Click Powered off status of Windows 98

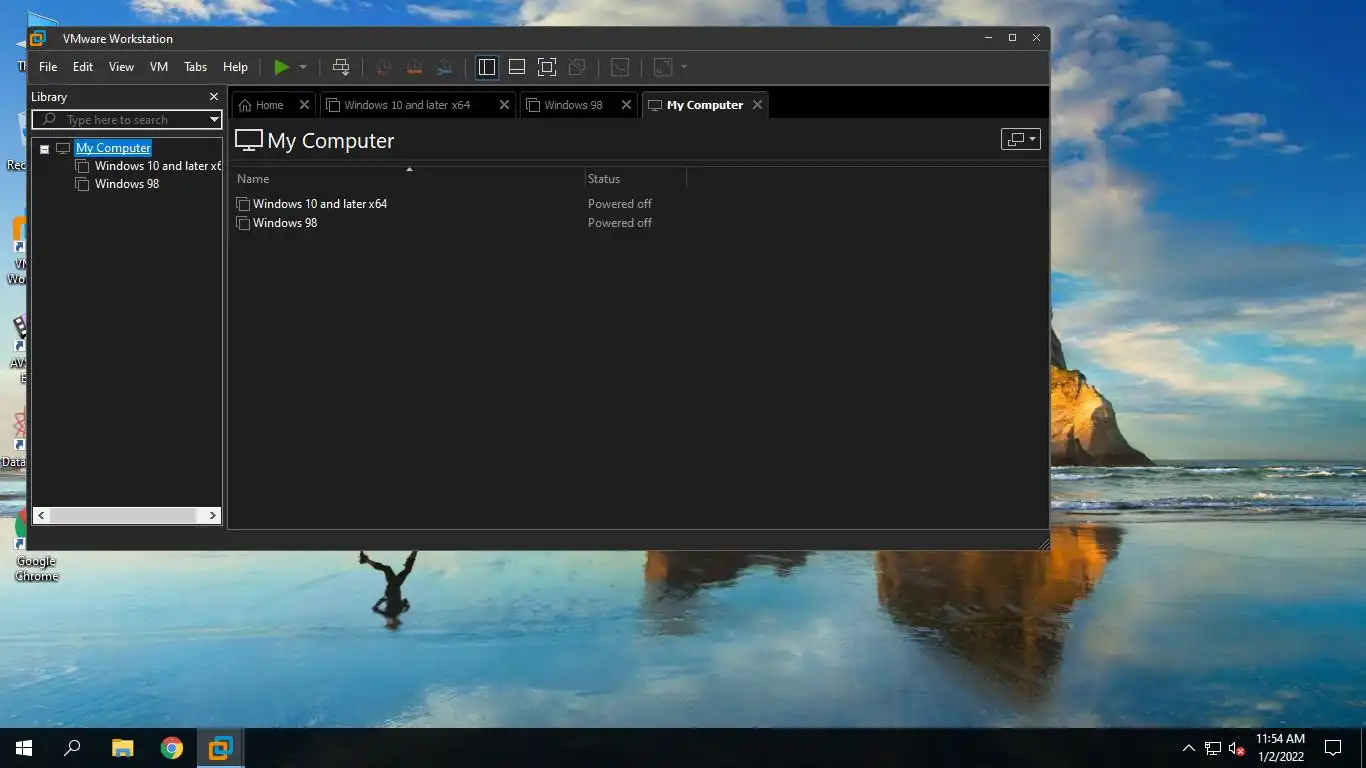(620, 223)
